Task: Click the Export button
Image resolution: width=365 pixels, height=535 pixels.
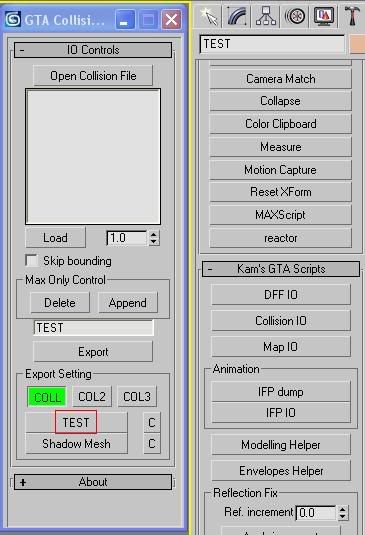Action: pyautogui.click(x=93, y=351)
